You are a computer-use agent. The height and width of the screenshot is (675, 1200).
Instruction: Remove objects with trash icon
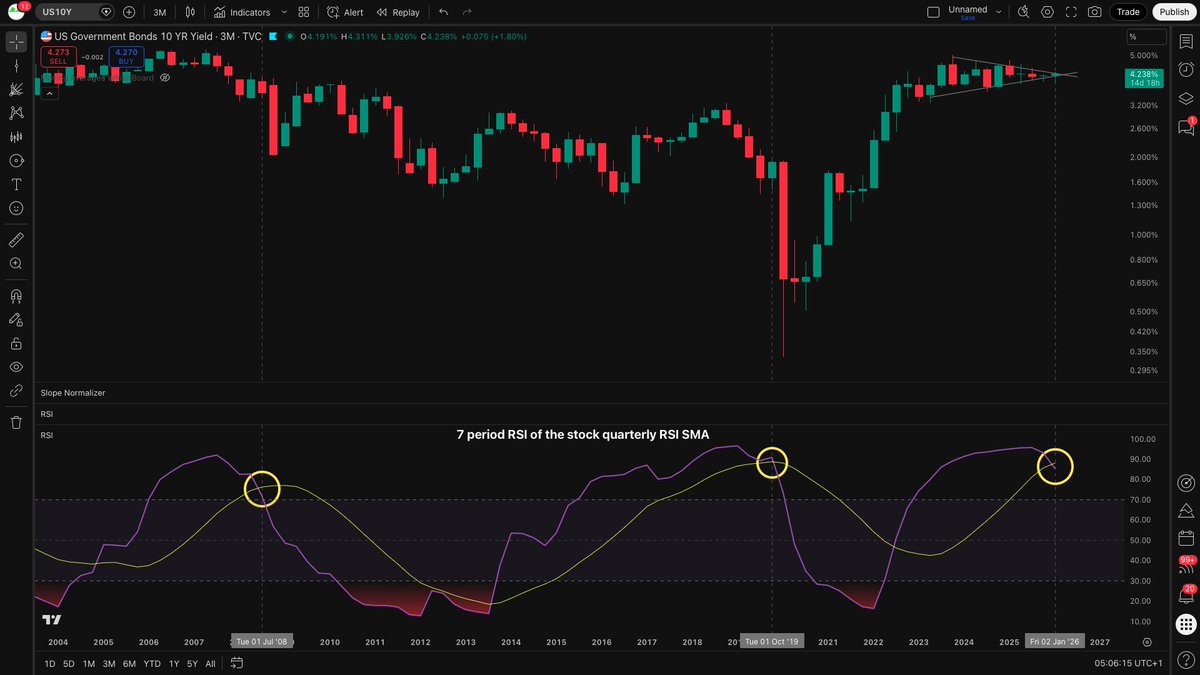click(16, 423)
